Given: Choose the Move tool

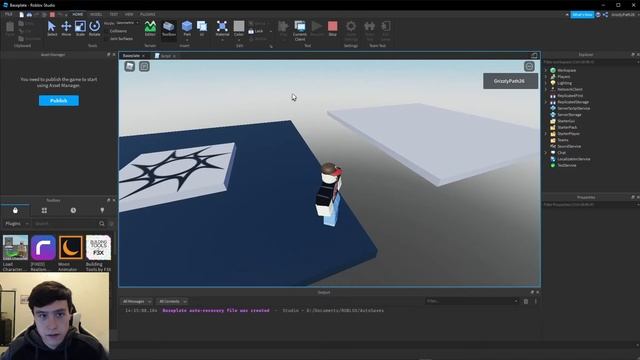Looking at the screenshot, I should coord(66,29).
